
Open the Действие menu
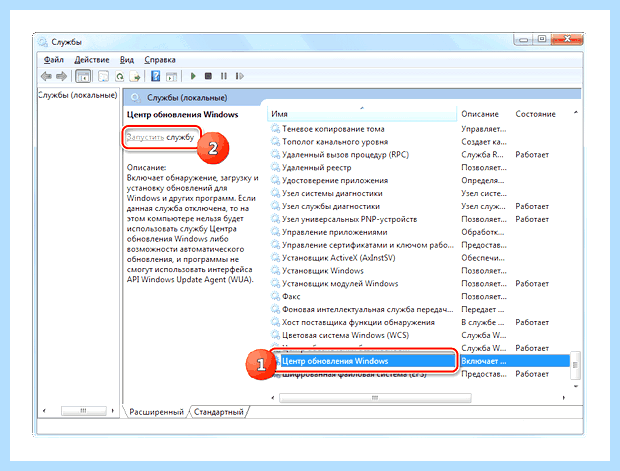[x=92, y=60]
